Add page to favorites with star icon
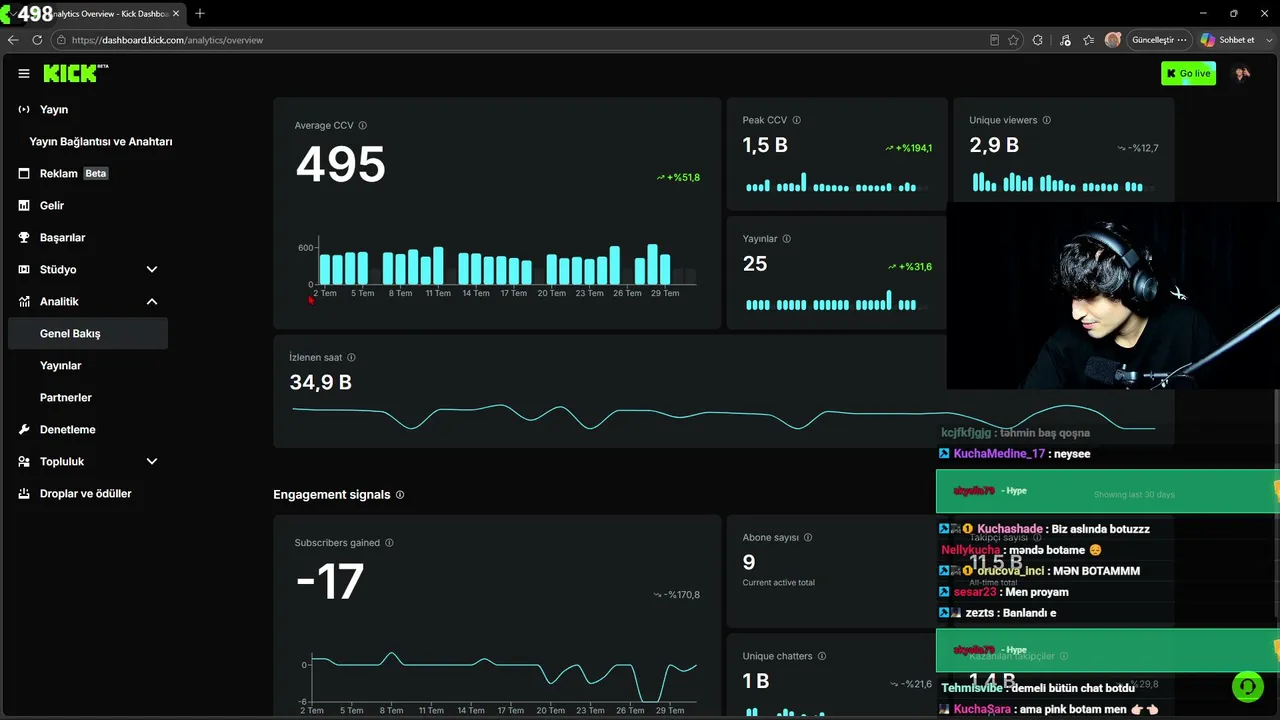The width and height of the screenshot is (1280, 720). (x=1013, y=40)
